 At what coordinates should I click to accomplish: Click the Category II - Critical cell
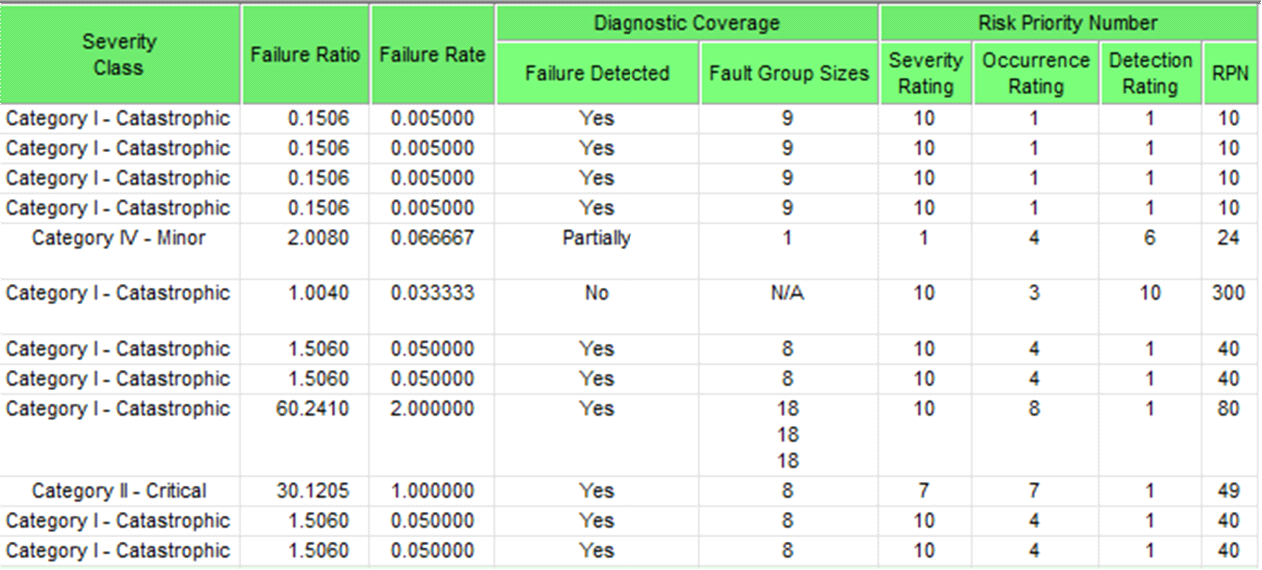point(120,491)
